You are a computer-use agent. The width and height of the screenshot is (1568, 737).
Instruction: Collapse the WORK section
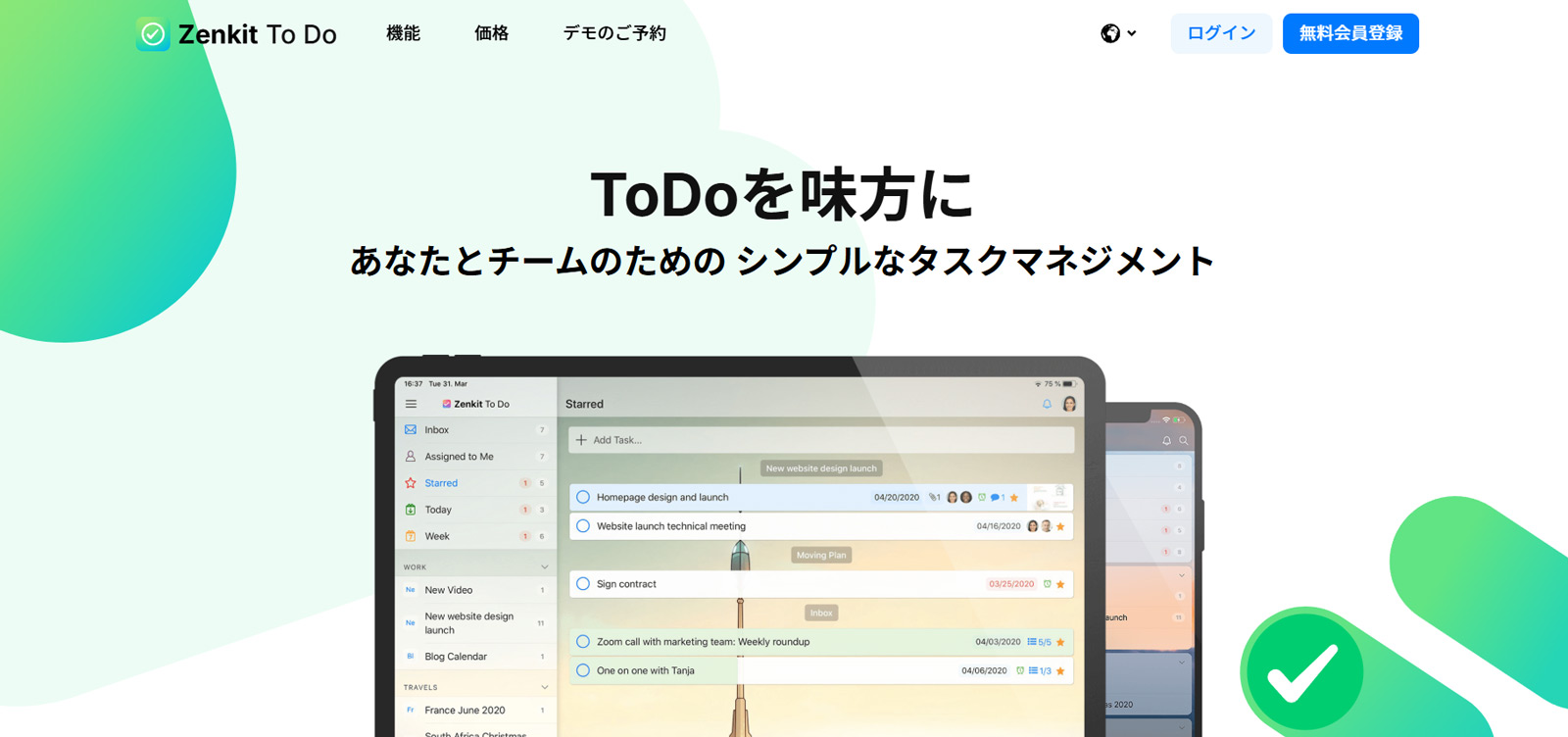[x=545, y=566]
